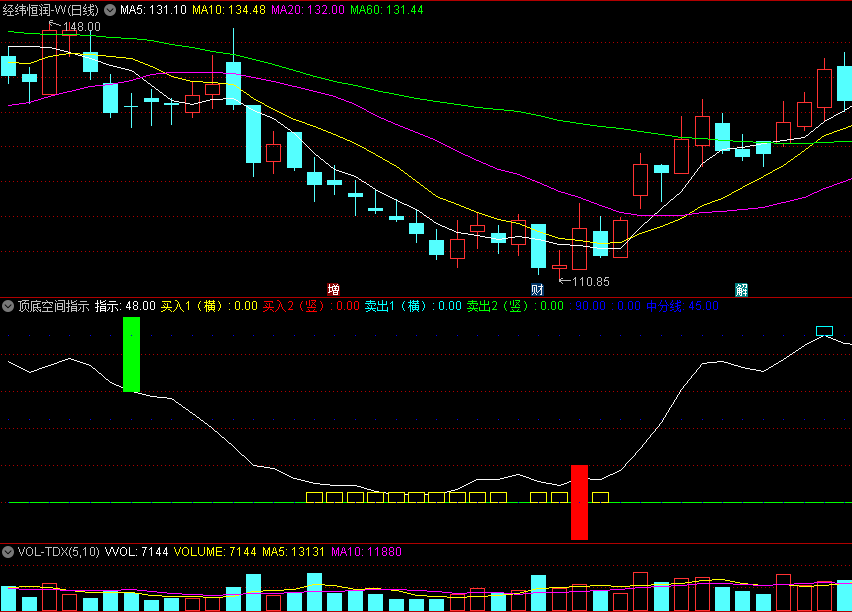Screen dimensions: 852x612
Task: Click the MA20: 132.00 label
Action: (308, 10)
